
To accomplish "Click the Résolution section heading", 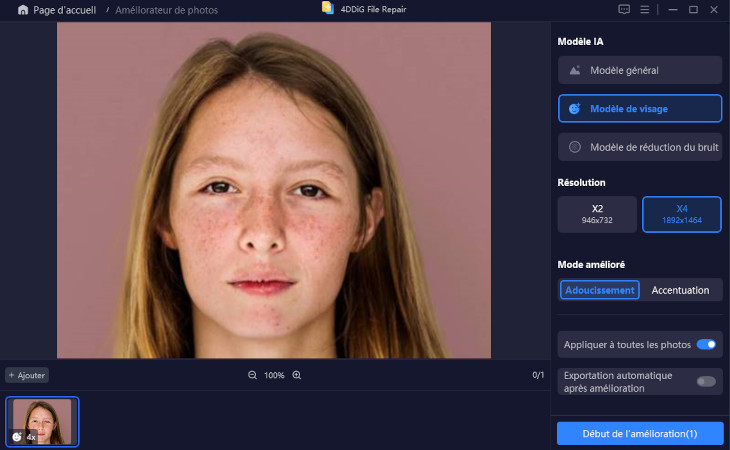I will click(x=581, y=182).
